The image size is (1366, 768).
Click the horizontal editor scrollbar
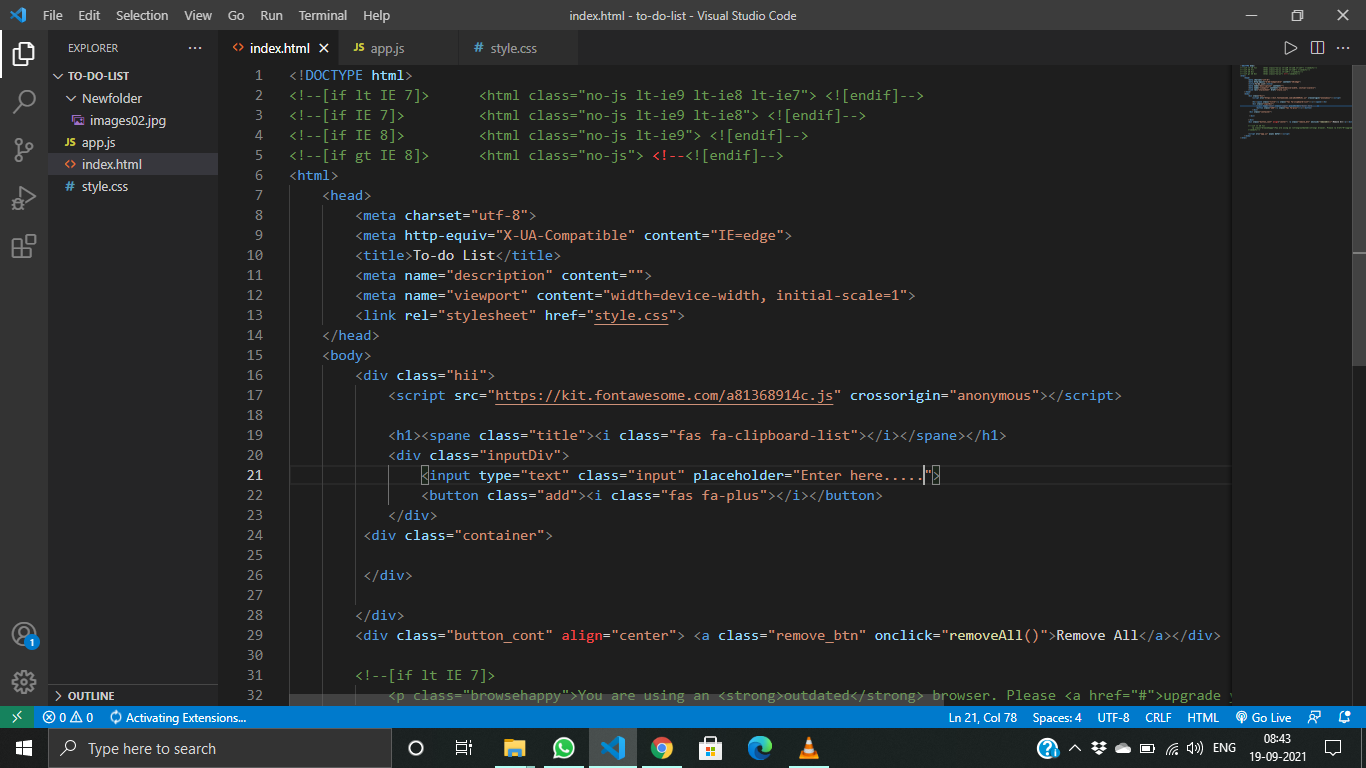point(617,699)
